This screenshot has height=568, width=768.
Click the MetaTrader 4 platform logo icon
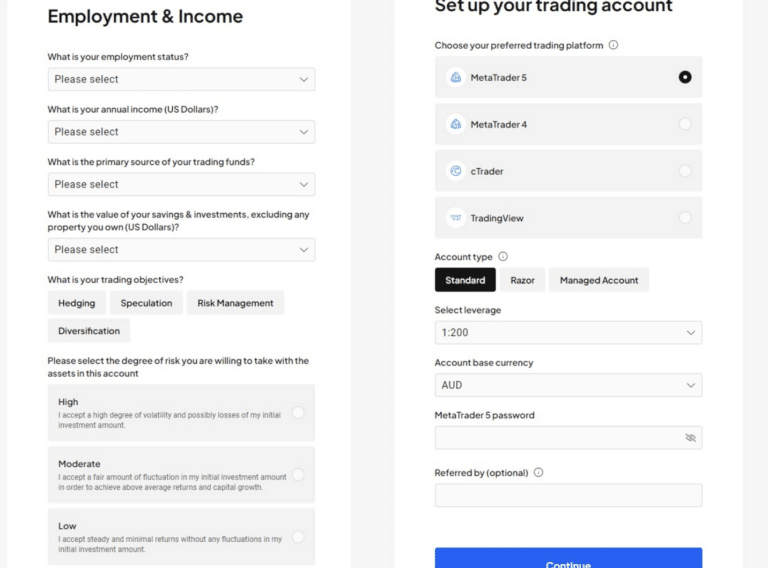(x=456, y=124)
